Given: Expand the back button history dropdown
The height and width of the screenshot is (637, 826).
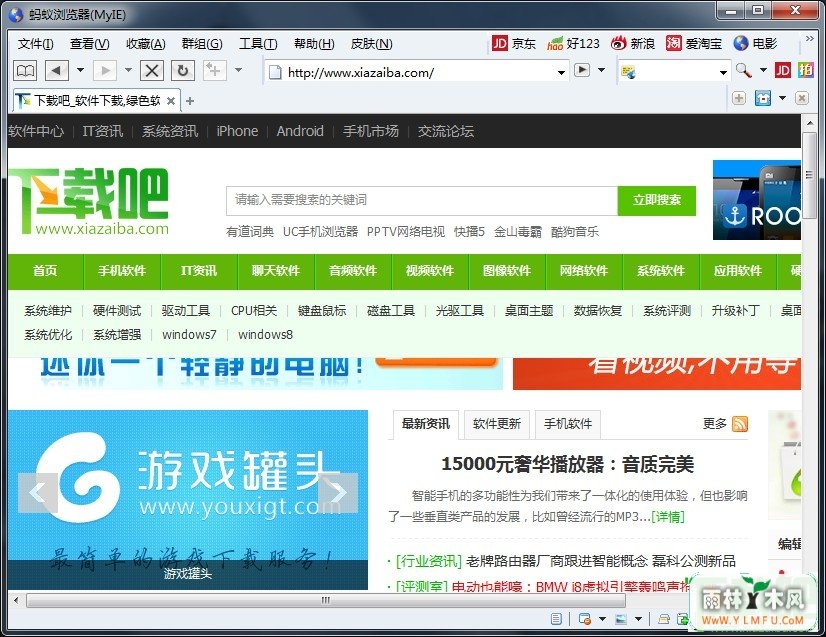Looking at the screenshot, I should [81, 70].
